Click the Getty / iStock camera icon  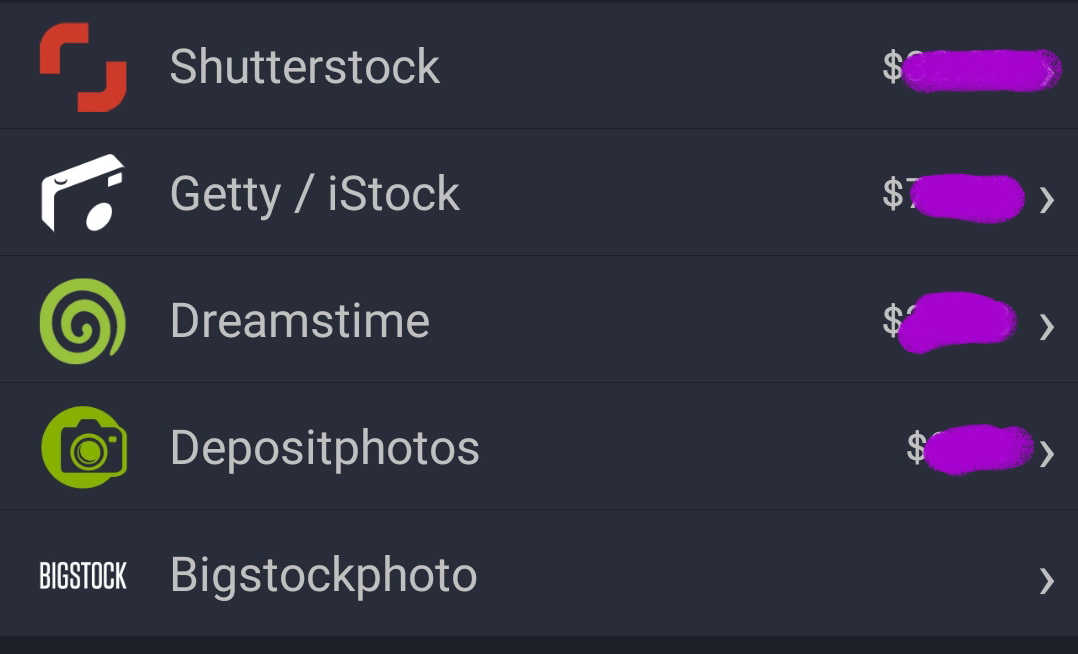83,193
